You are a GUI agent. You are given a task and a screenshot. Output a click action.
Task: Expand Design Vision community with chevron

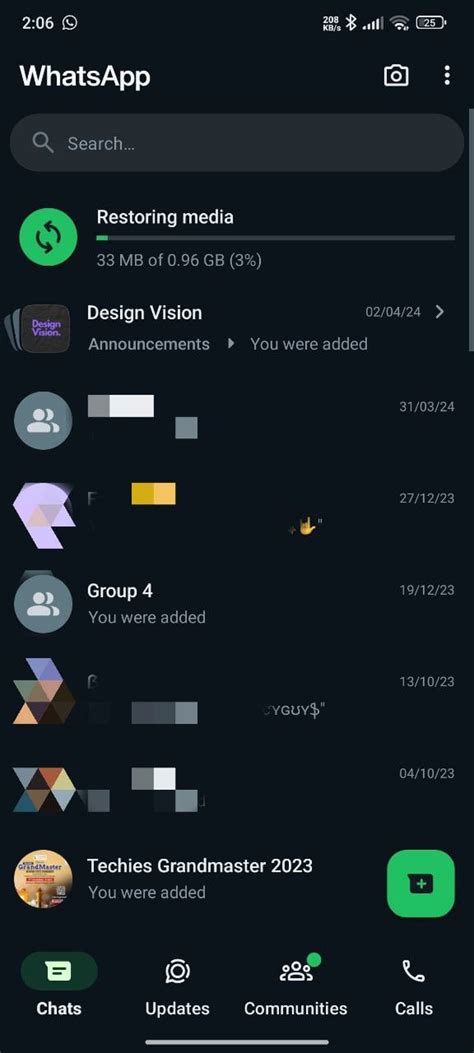click(x=440, y=312)
